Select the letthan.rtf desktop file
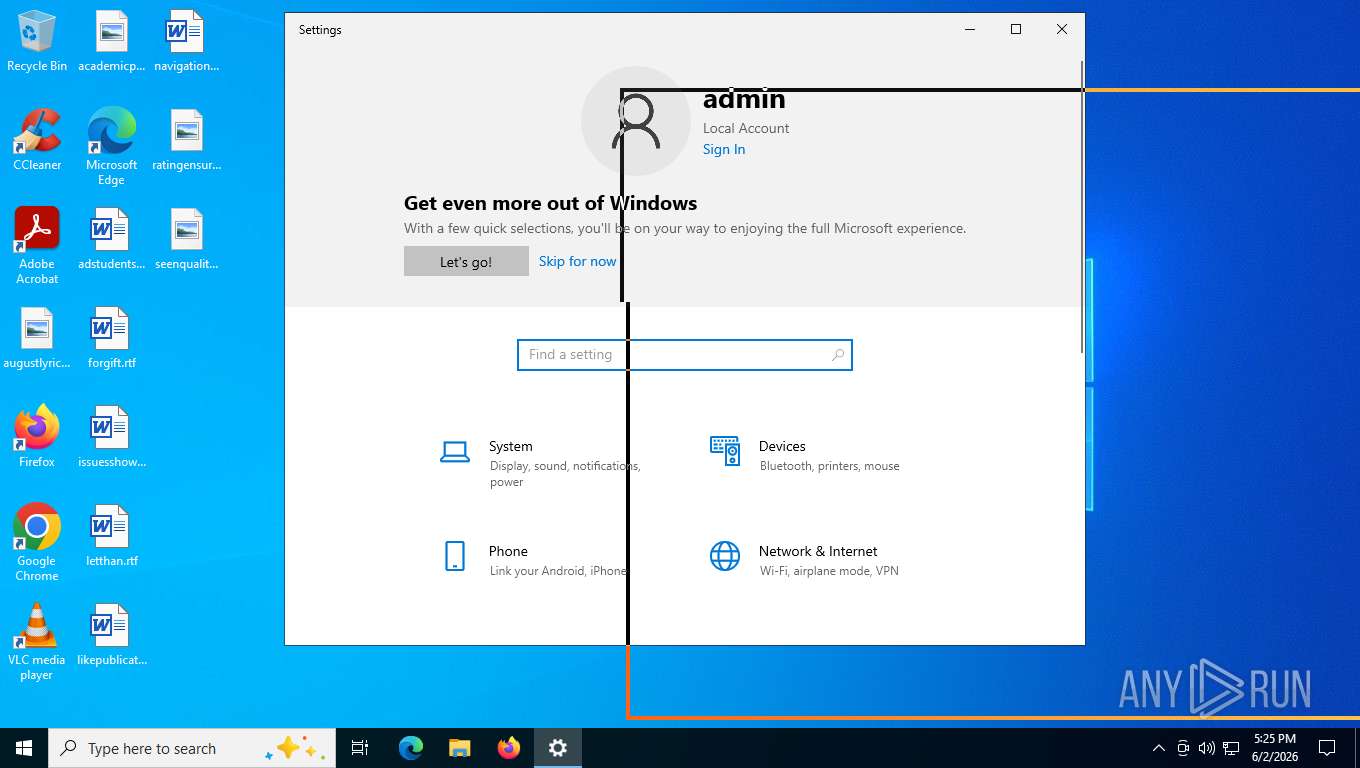 (x=111, y=536)
